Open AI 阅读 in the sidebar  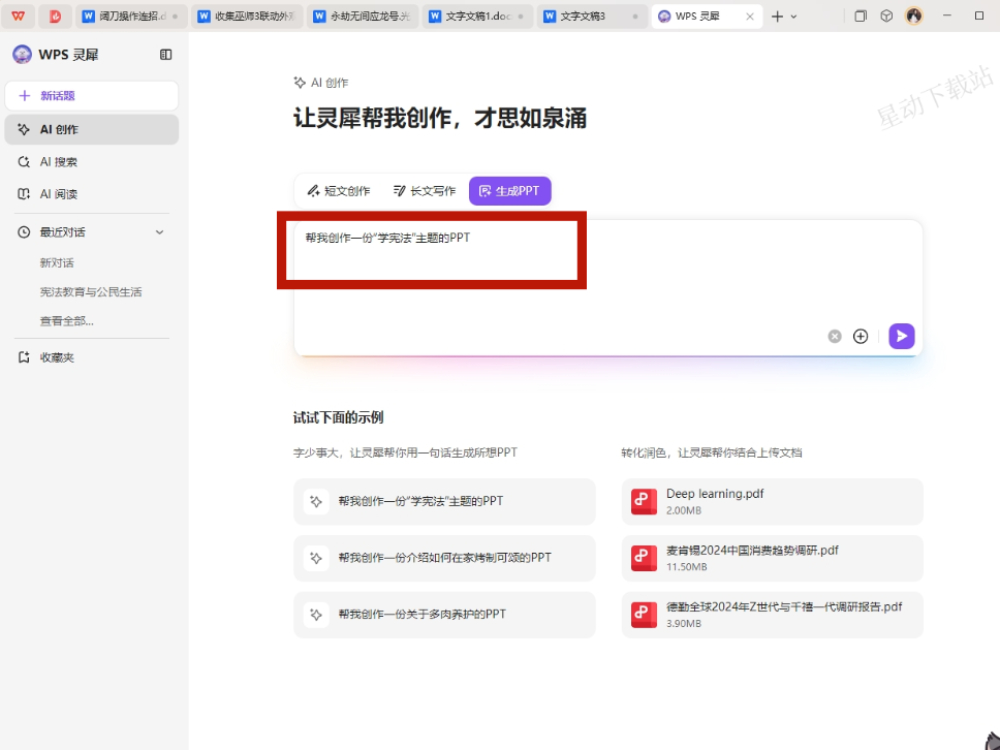click(91, 194)
